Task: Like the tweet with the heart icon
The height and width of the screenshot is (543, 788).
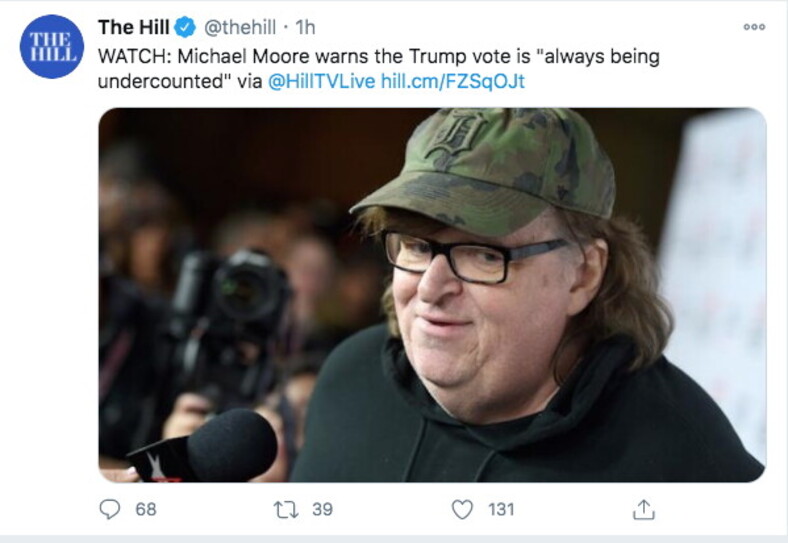Action: (x=462, y=510)
